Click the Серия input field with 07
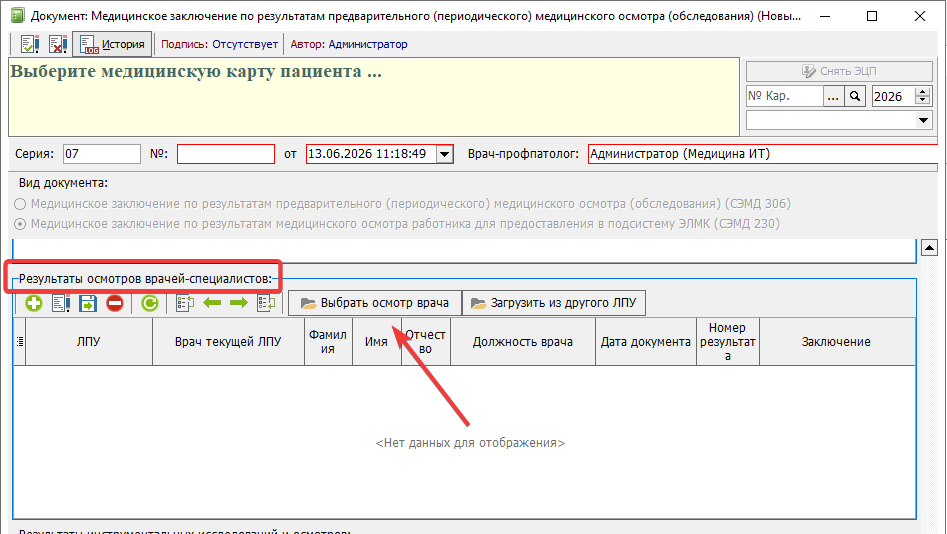Screen dimensions: 947x534 tap(102, 153)
